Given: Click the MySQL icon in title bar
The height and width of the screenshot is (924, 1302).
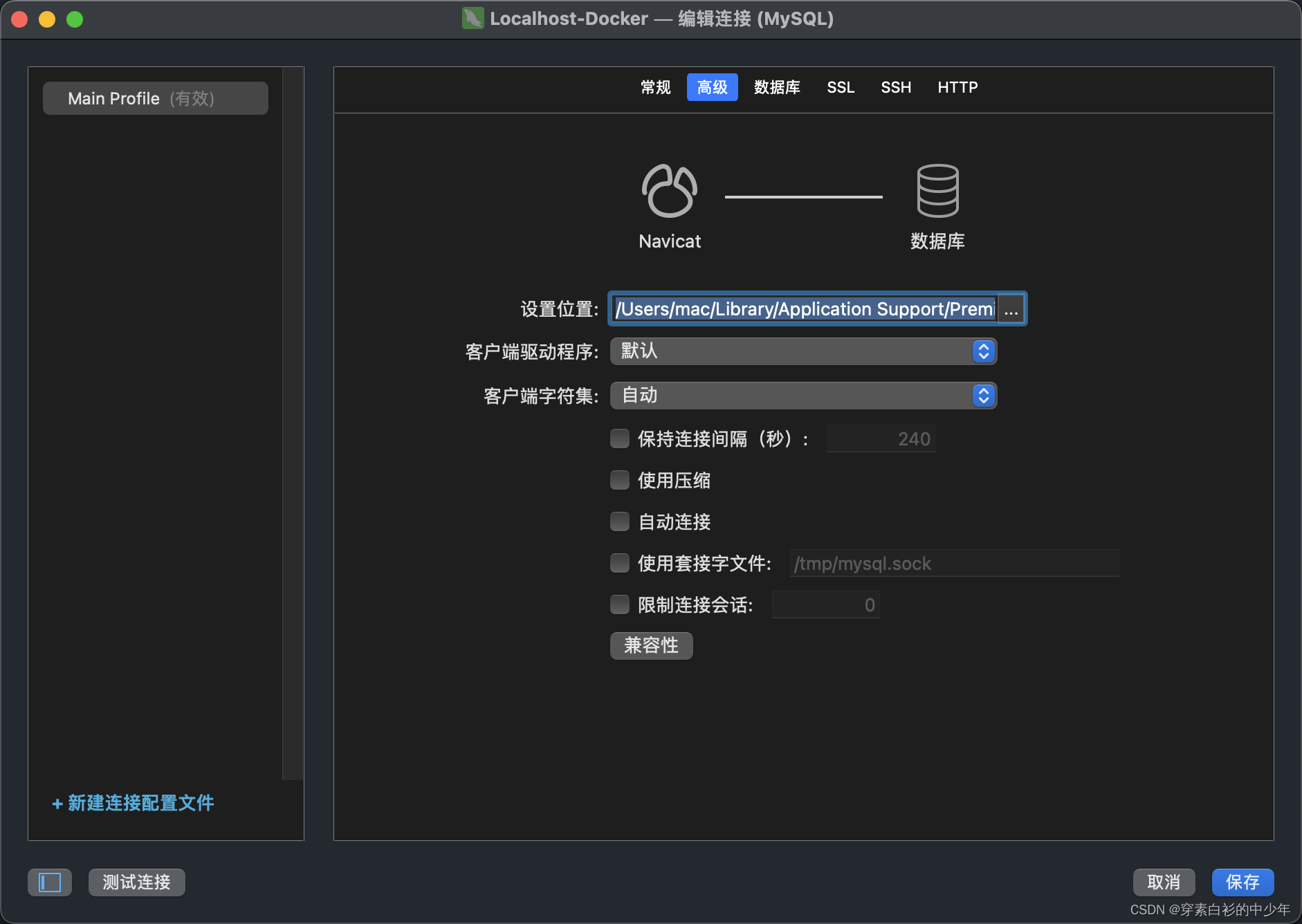Looking at the screenshot, I should click(x=473, y=18).
